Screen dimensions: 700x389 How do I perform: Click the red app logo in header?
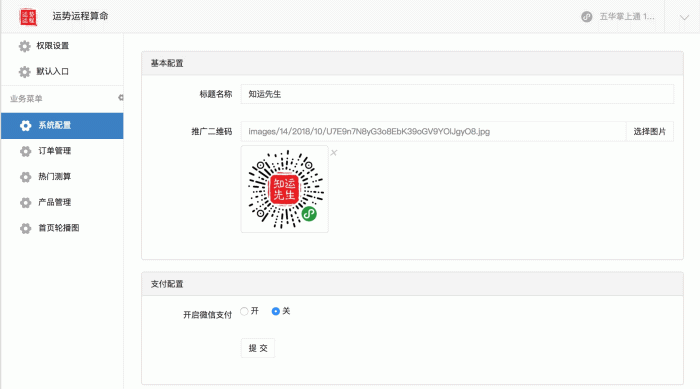[28, 17]
